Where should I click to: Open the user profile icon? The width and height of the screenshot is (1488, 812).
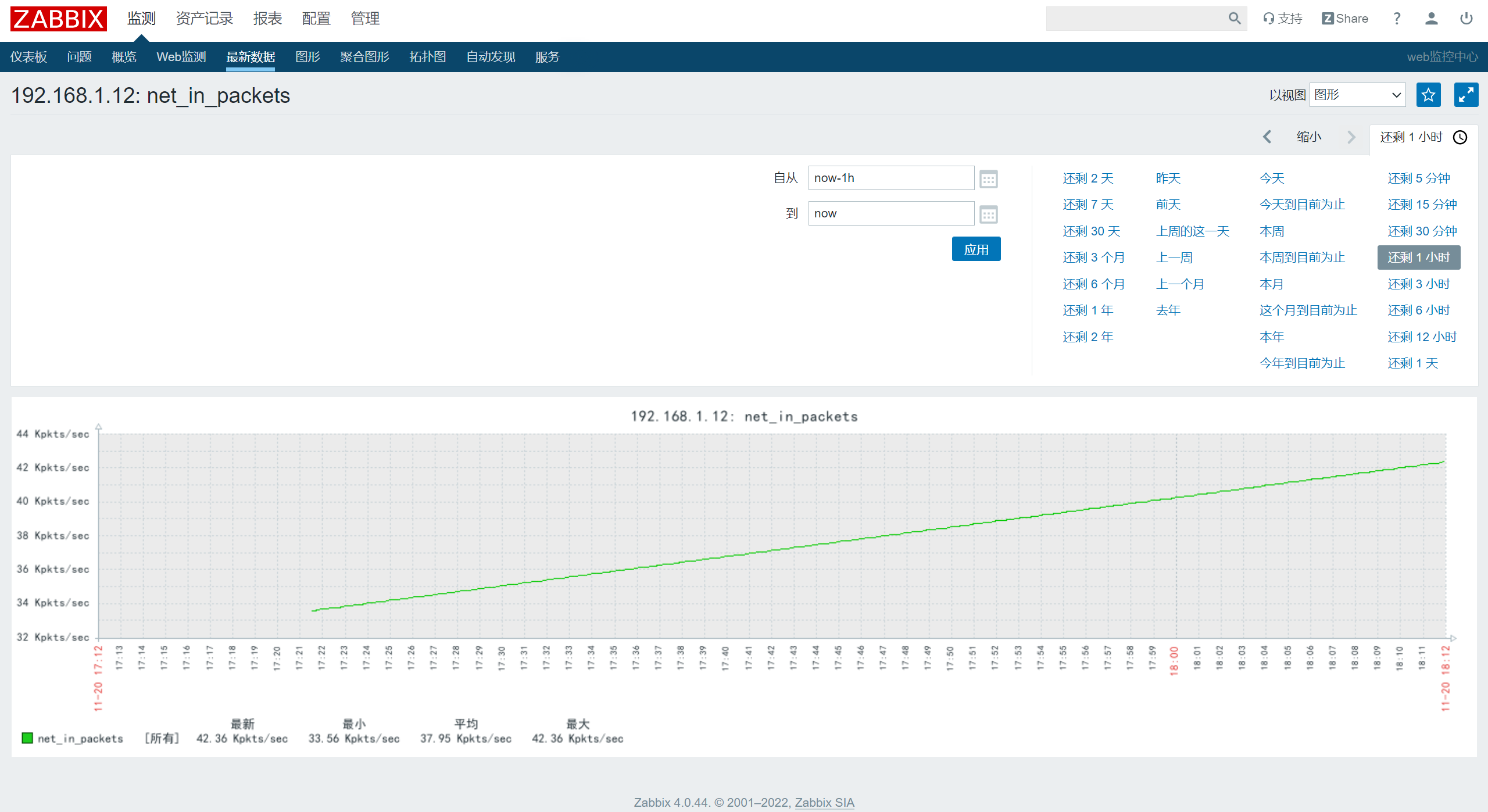pyautogui.click(x=1432, y=19)
